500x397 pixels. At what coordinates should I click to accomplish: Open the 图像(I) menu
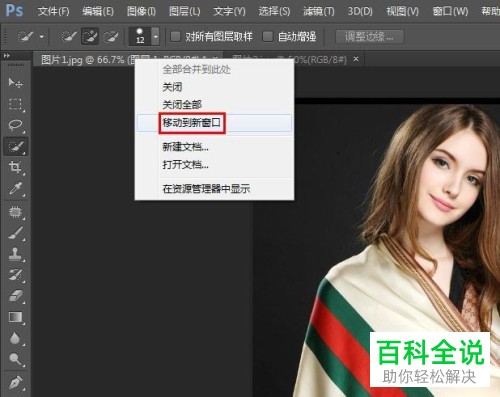click(141, 12)
